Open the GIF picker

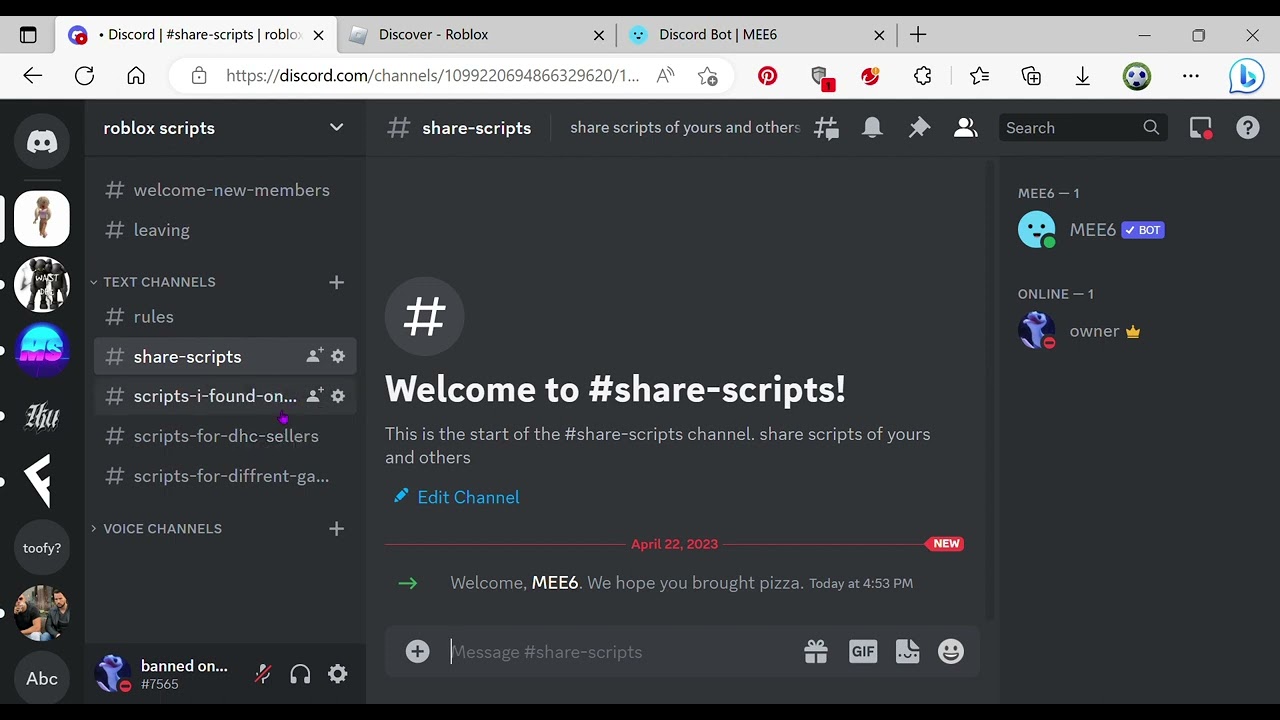(x=863, y=652)
